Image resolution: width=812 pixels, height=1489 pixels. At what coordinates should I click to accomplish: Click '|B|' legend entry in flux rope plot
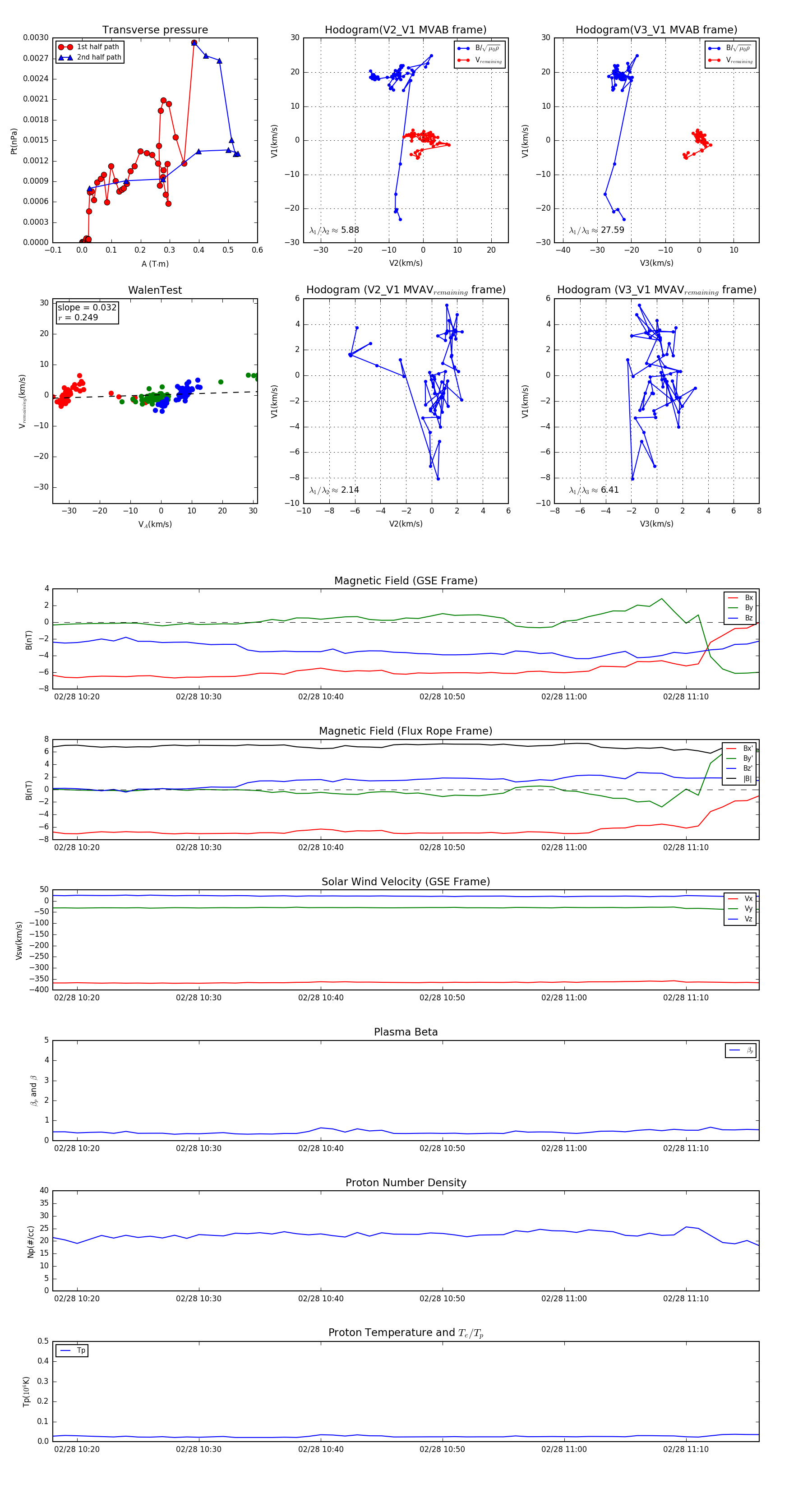pos(740,779)
